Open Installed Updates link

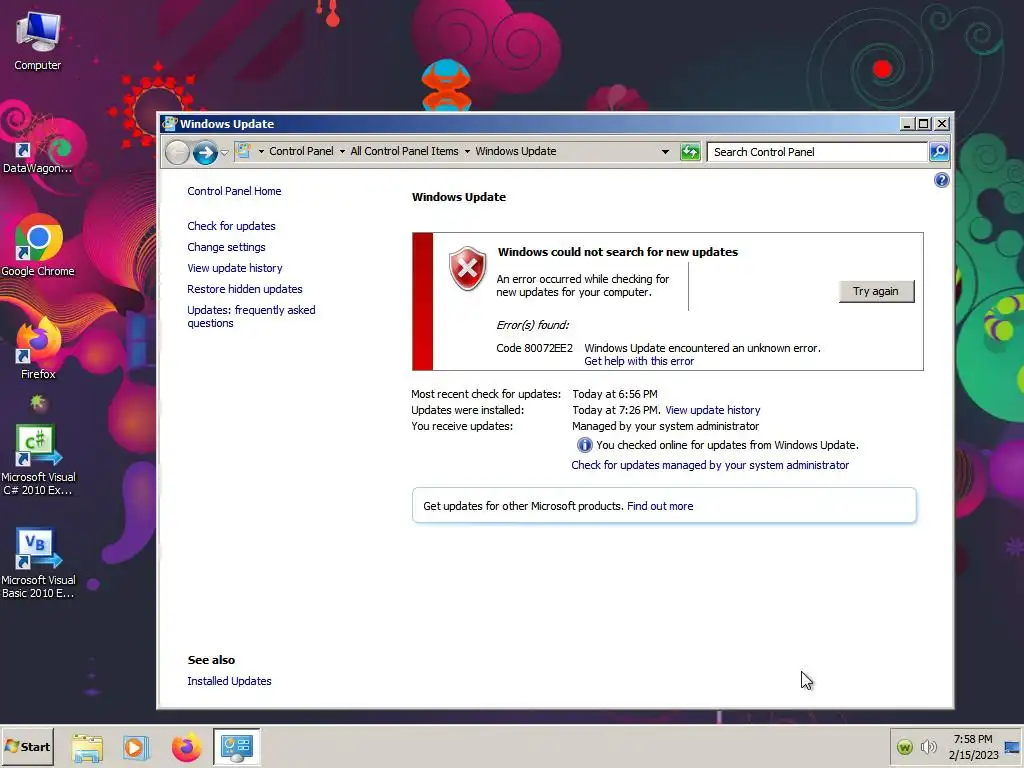[x=229, y=681]
